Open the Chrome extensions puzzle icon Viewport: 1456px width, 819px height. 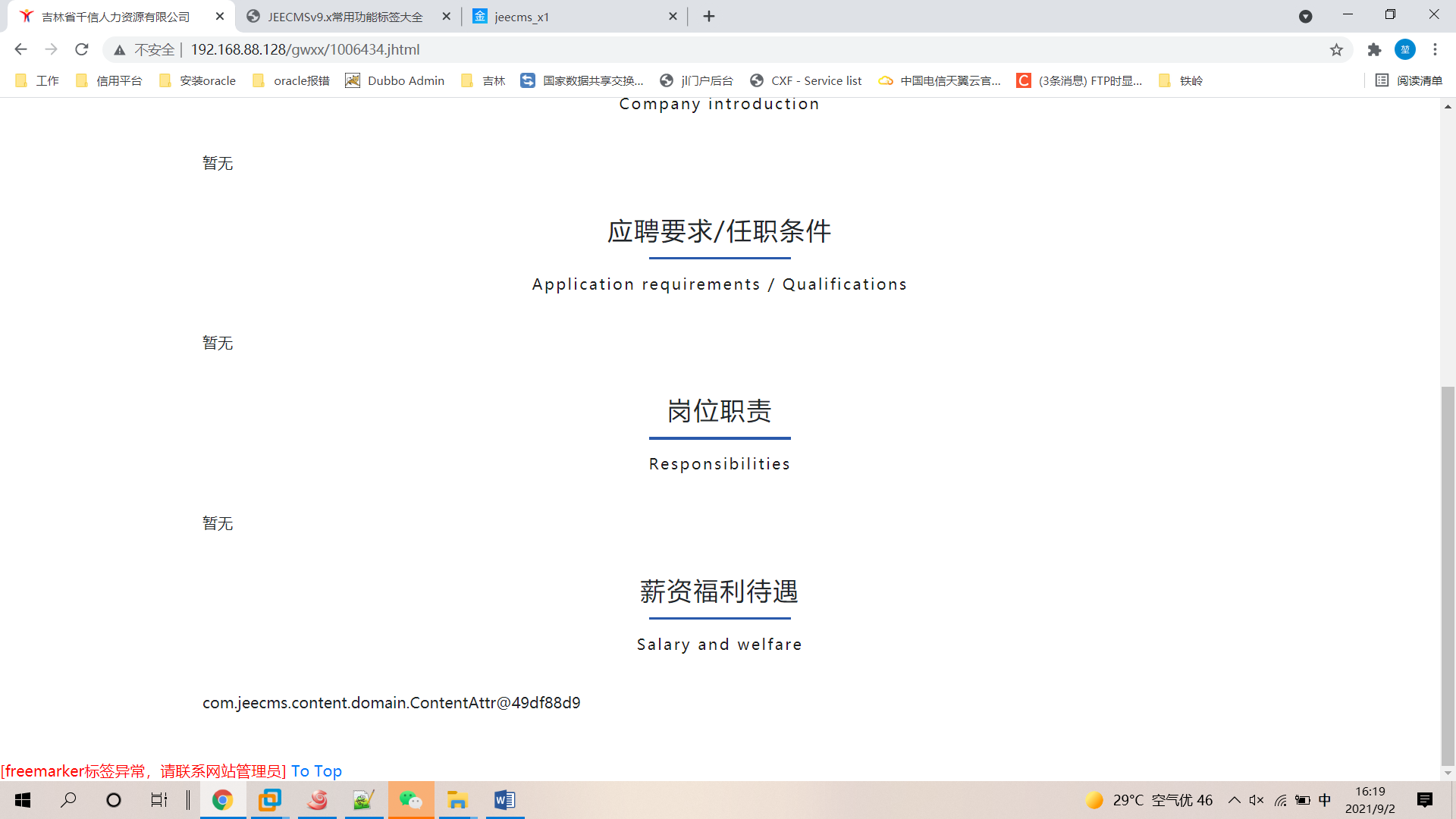click(1374, 49)
